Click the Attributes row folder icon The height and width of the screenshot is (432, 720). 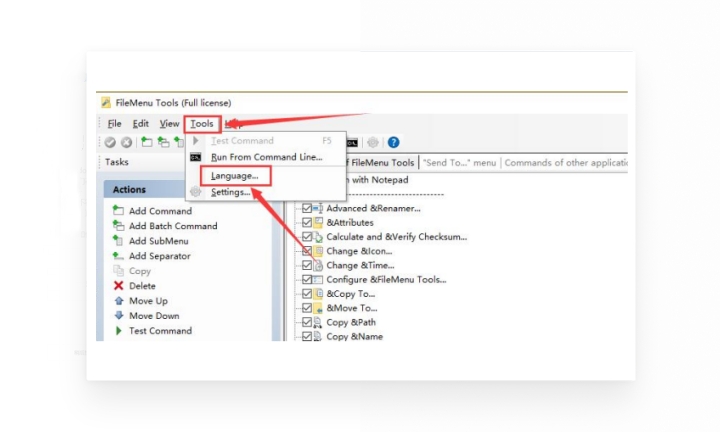pyautogui.click(x=318, y=223)
